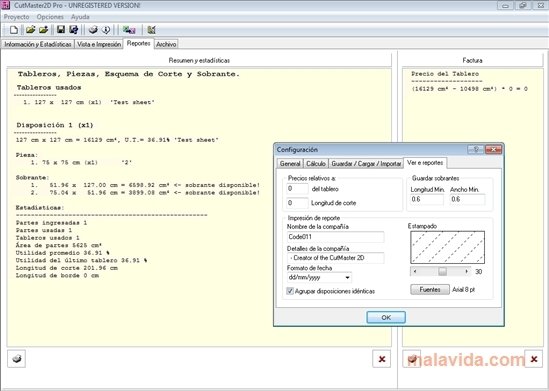This screenshot has height=391, width=549.
Task: Click the 'Longitud de corte 201.96 cm' line
Action: pos(67,268)
